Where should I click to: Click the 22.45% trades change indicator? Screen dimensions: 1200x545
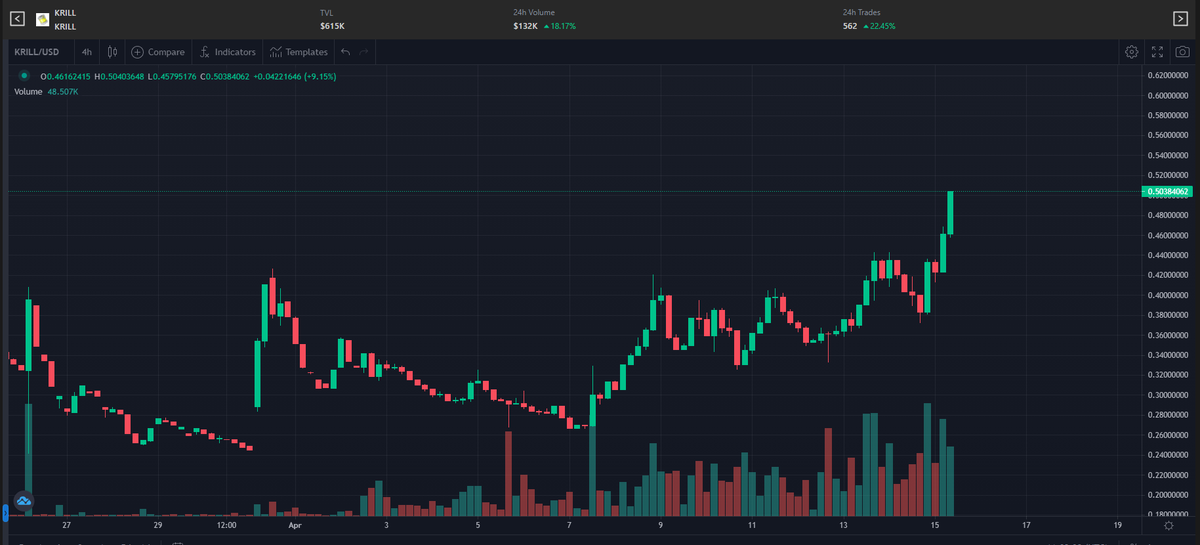[879, 26]
